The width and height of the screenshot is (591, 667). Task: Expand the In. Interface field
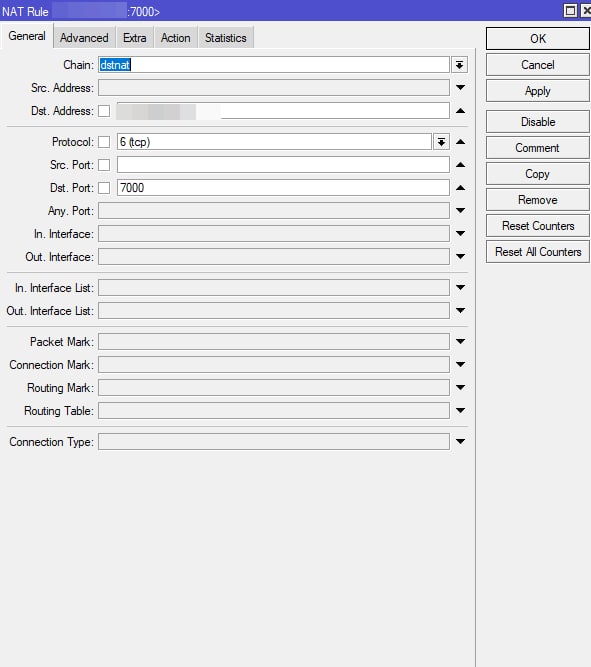pyautogui.click(x=460, y=233)
